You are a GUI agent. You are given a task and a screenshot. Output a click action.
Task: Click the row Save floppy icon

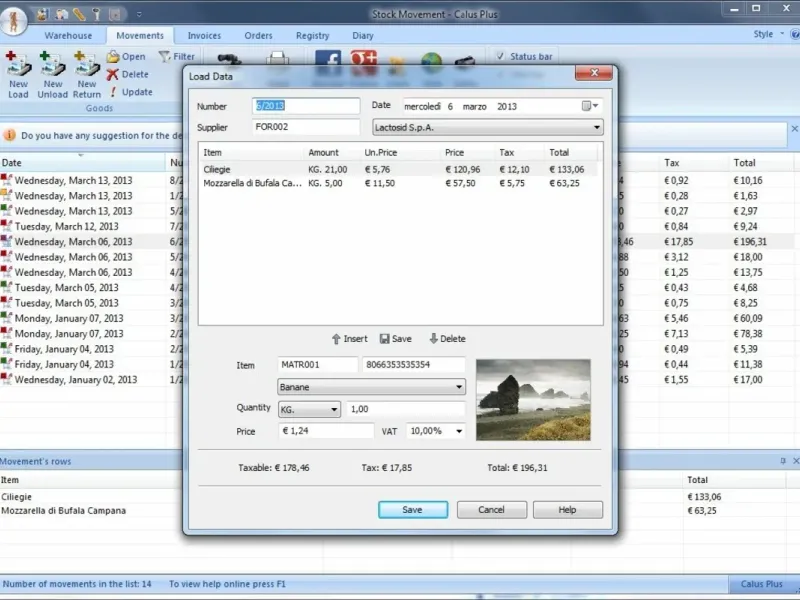point(384,339)
